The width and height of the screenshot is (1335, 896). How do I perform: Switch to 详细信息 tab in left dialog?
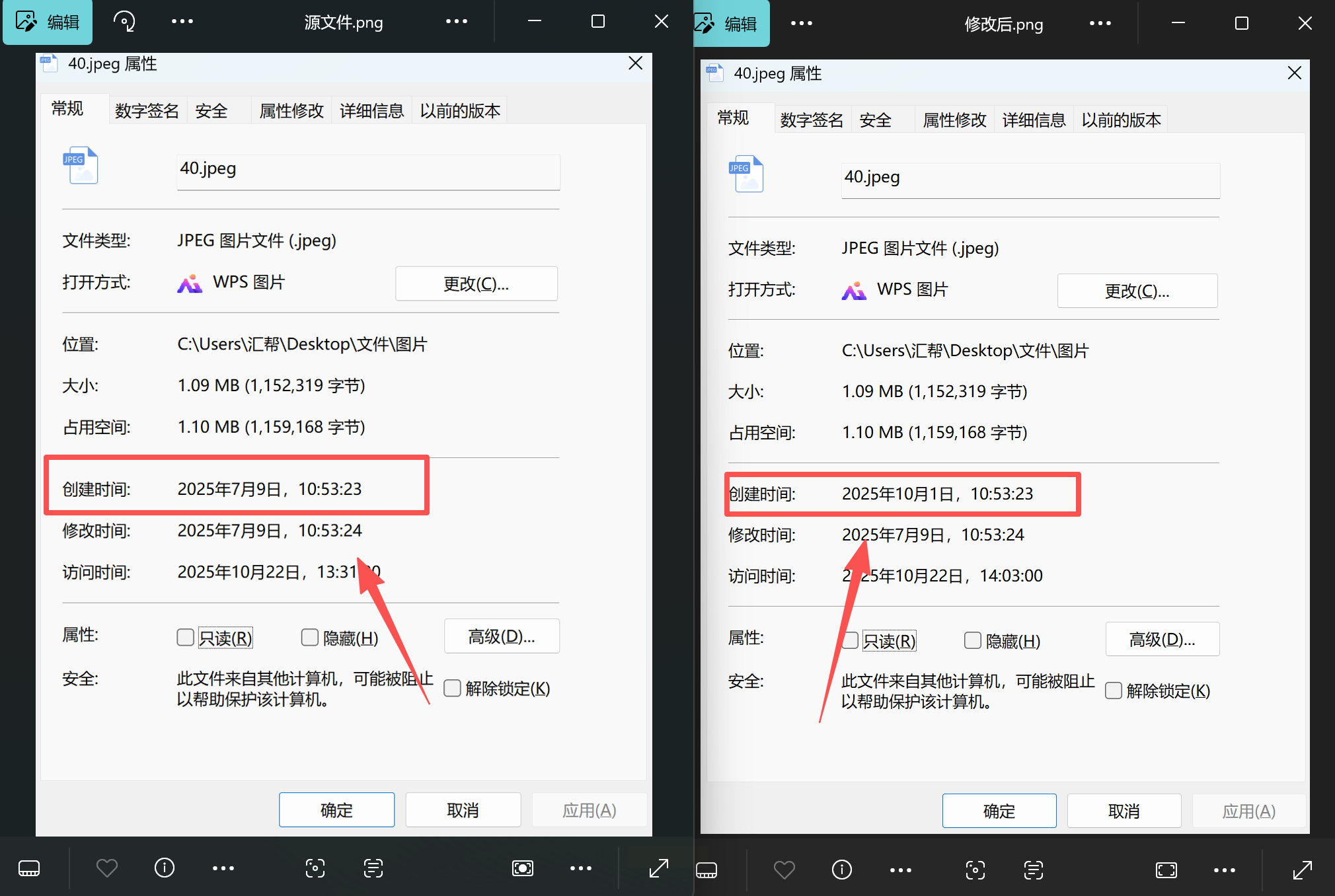click(x=371, y=110)
